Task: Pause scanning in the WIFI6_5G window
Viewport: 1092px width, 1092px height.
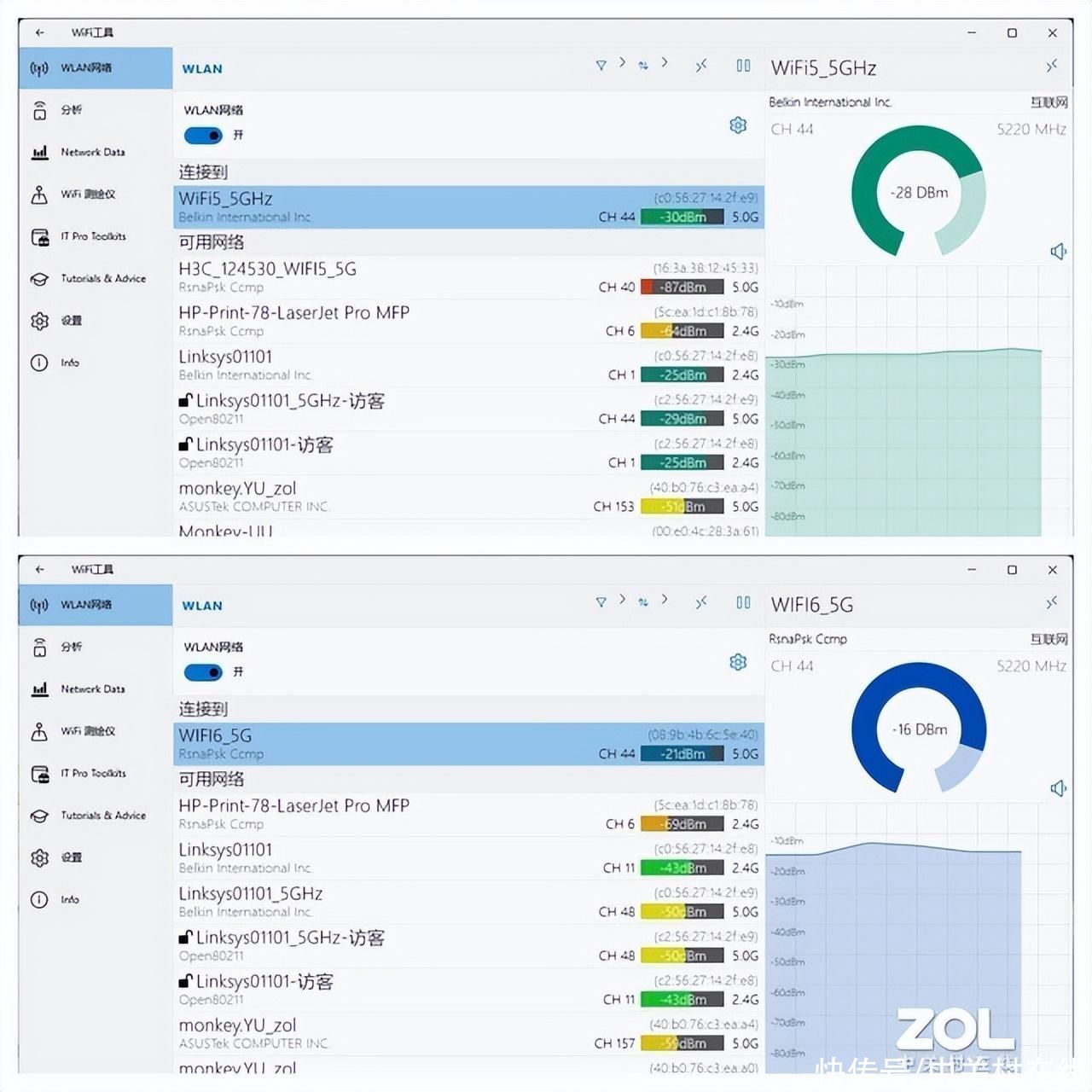Action: tap(743, 601)
